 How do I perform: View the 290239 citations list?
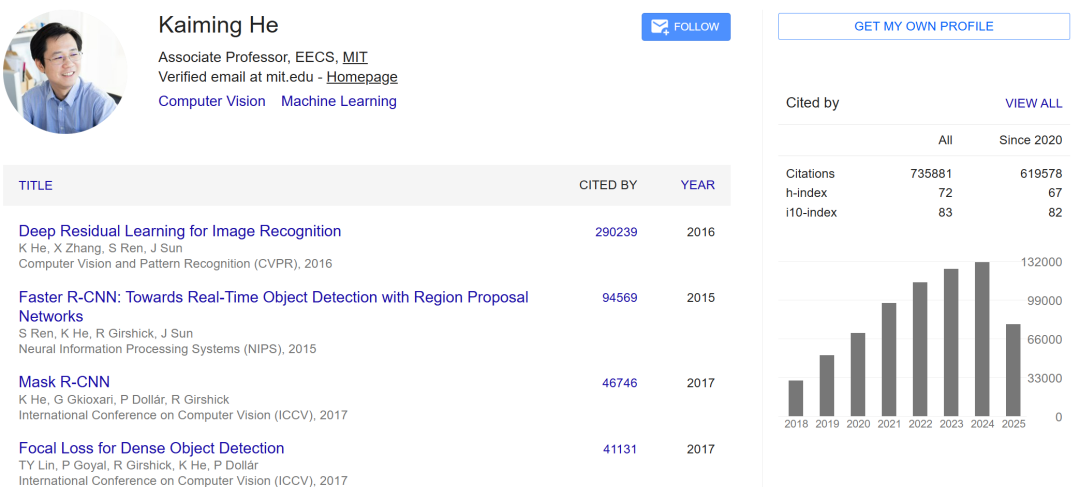(x=616, y=232)
